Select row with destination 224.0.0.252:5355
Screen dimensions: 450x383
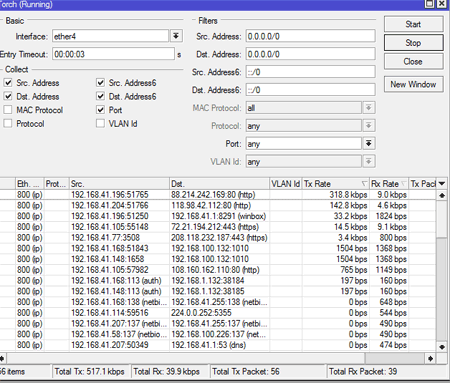click(x=218, y=313)
